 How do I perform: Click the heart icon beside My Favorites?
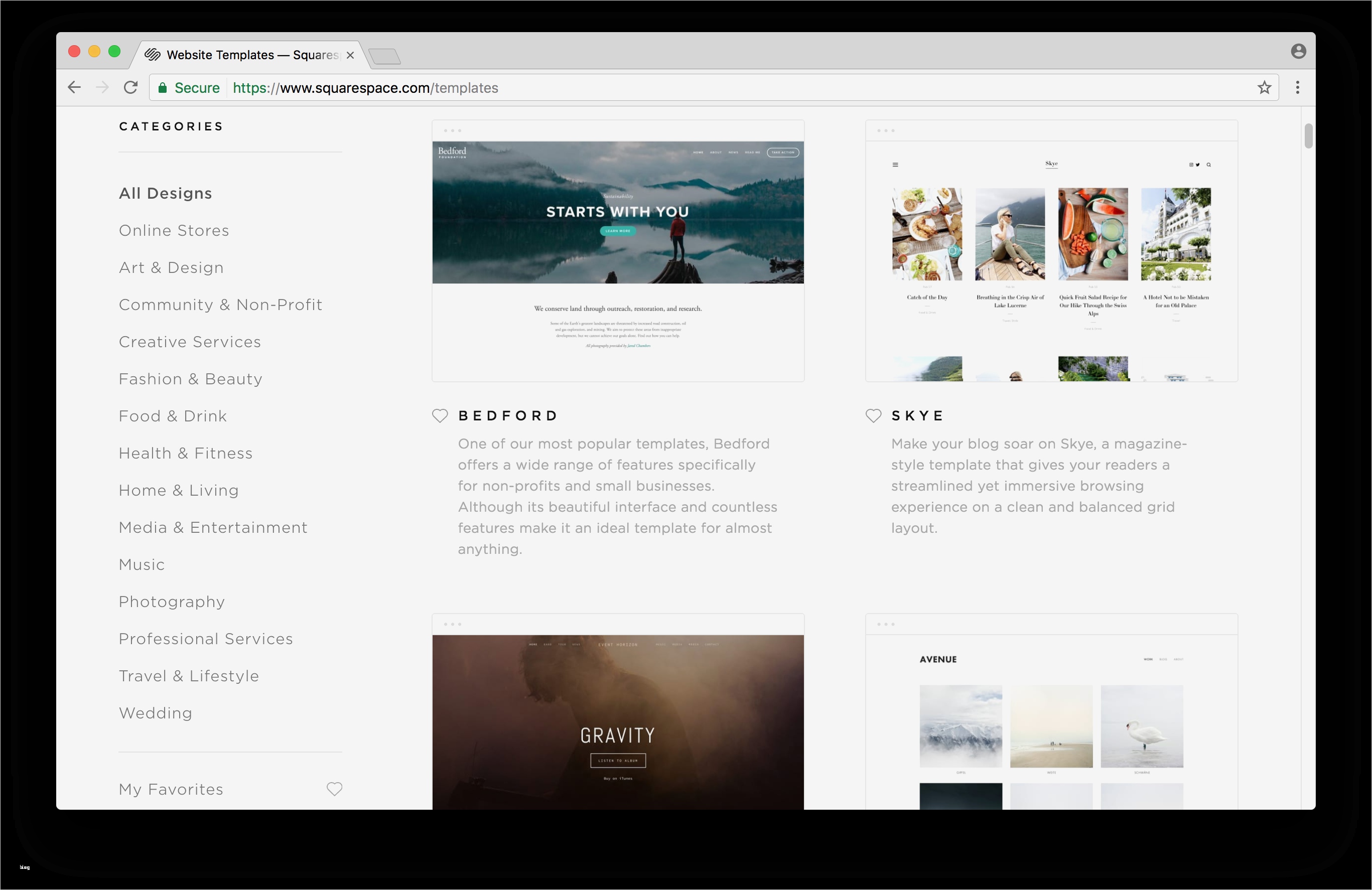334,789
